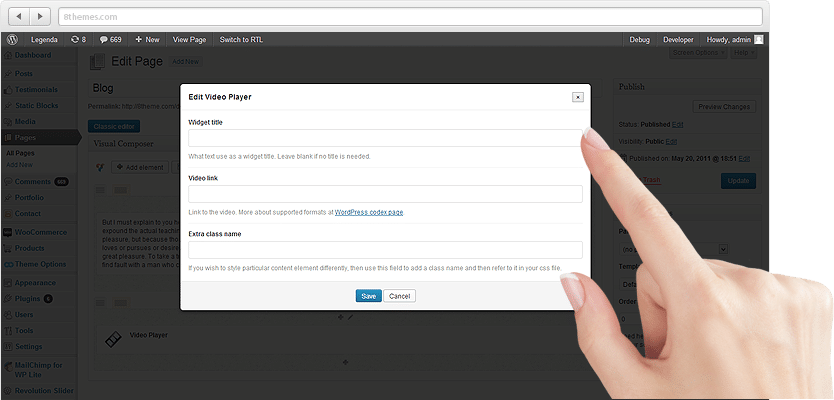Screen dimensions: 834x400
Task: Expand the Screen Options dropdown
Action: pyautogui.click(x=698, y=53)
